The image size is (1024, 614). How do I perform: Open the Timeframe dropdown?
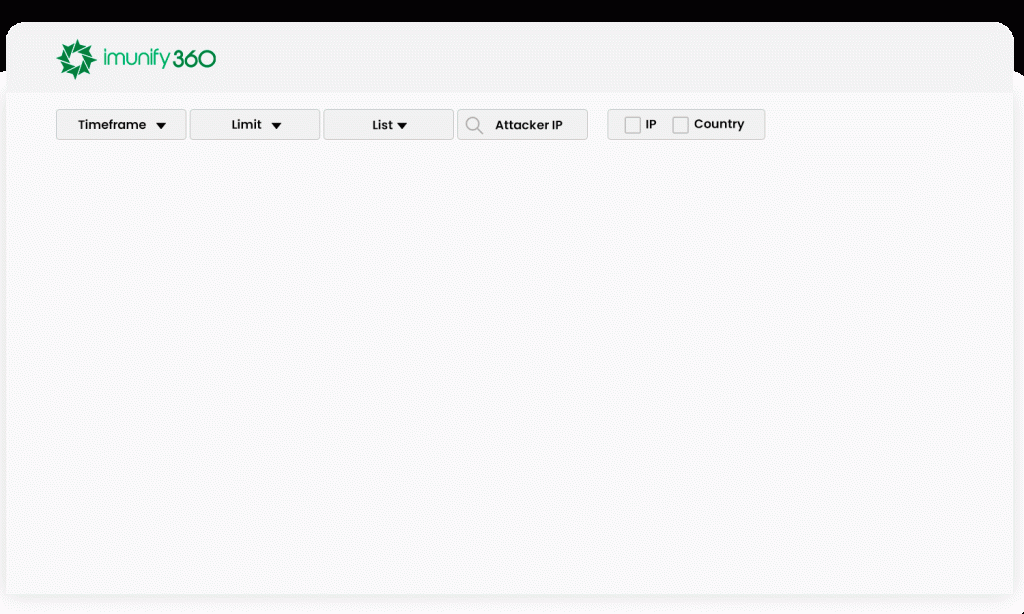tap(121, 125)
